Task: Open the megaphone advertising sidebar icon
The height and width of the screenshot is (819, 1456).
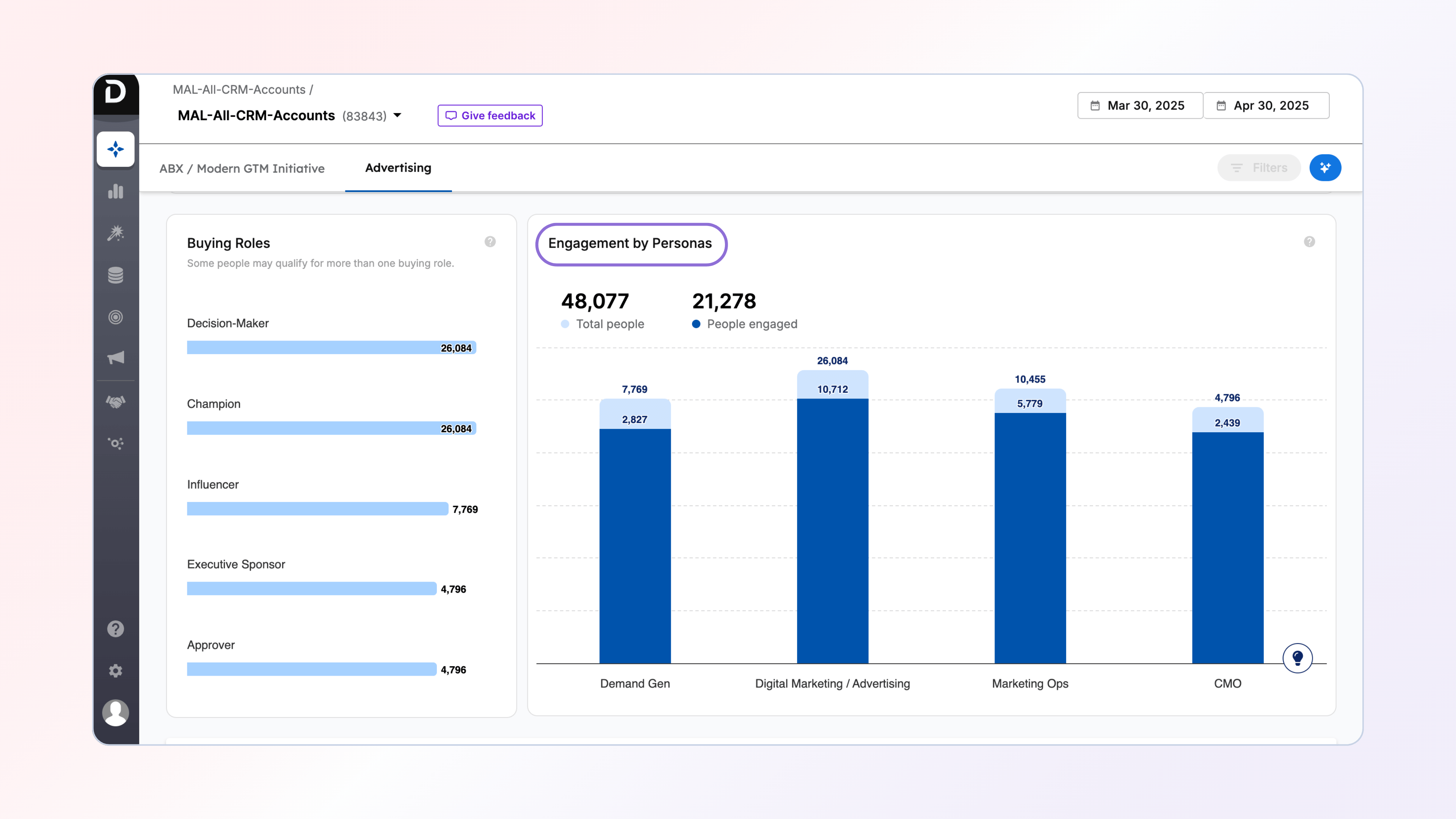Action: click(x=115, y=358)
